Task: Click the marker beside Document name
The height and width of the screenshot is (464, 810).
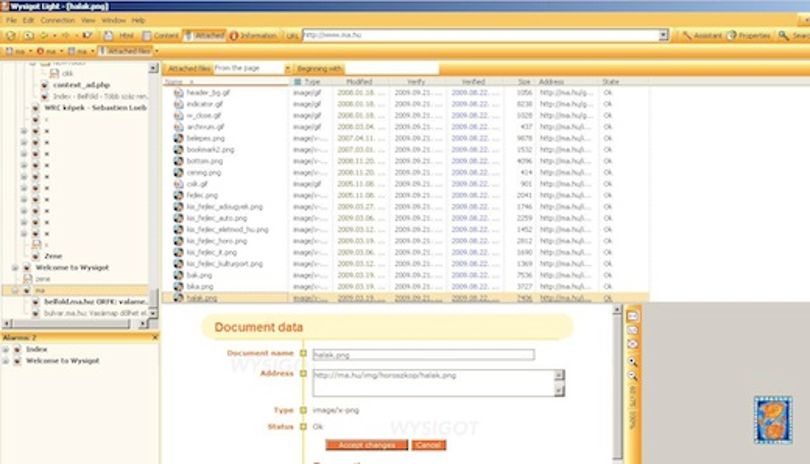Action: [x=303, y=353]
